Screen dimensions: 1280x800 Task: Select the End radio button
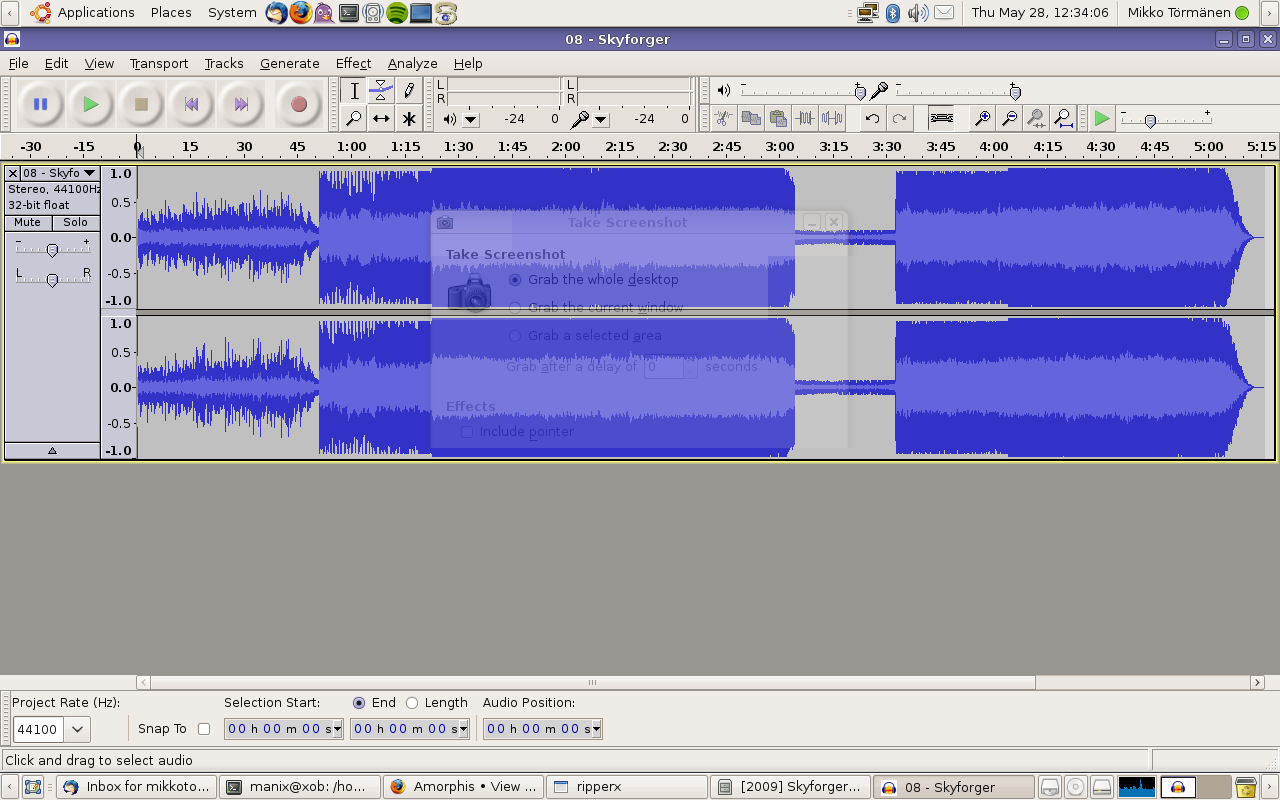click(x=359, y=703)
